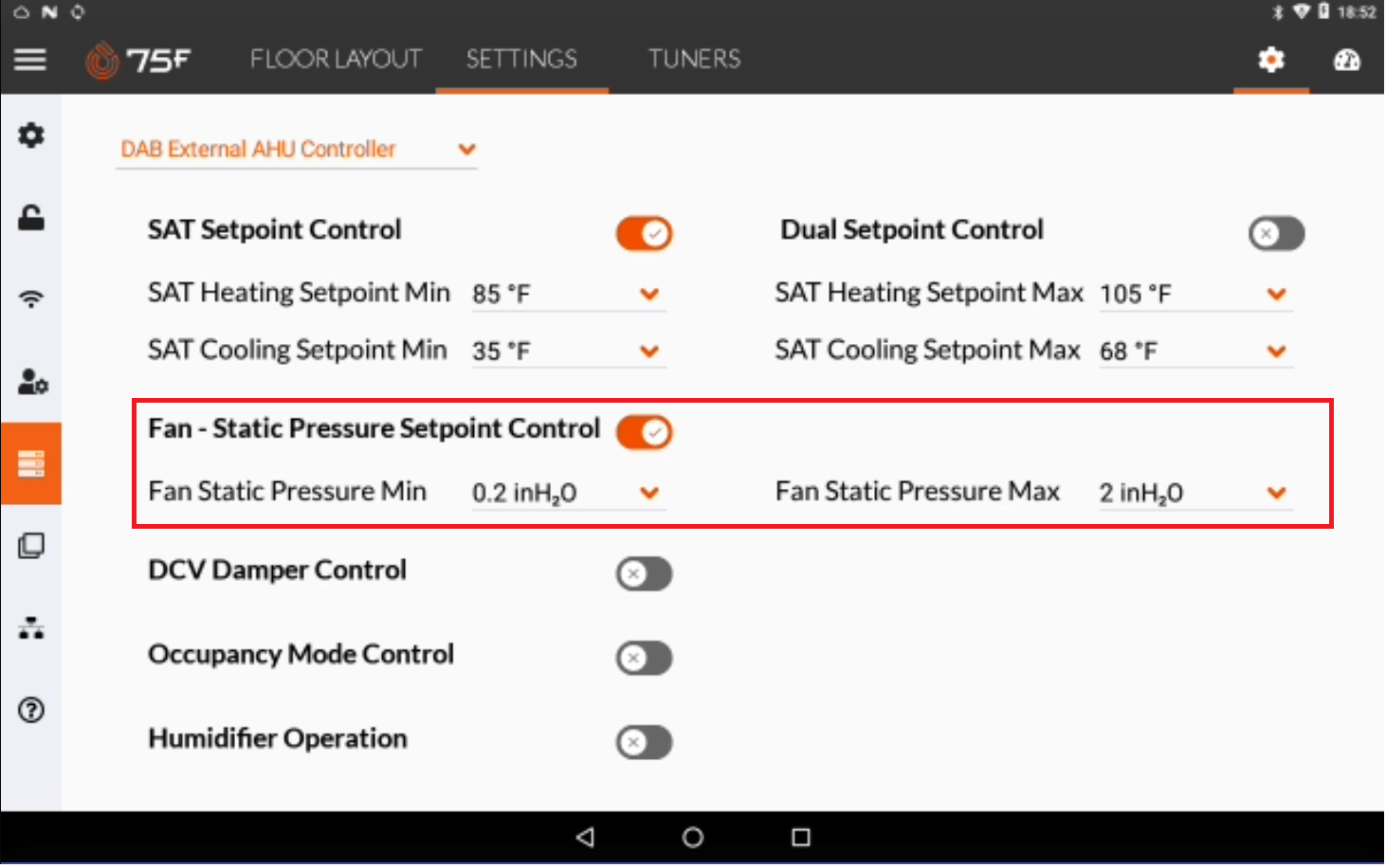Screen dimensions: 1386x868
Task: Open the SAT Heating Setpoint Min dropdown
Action: [650, 294]
